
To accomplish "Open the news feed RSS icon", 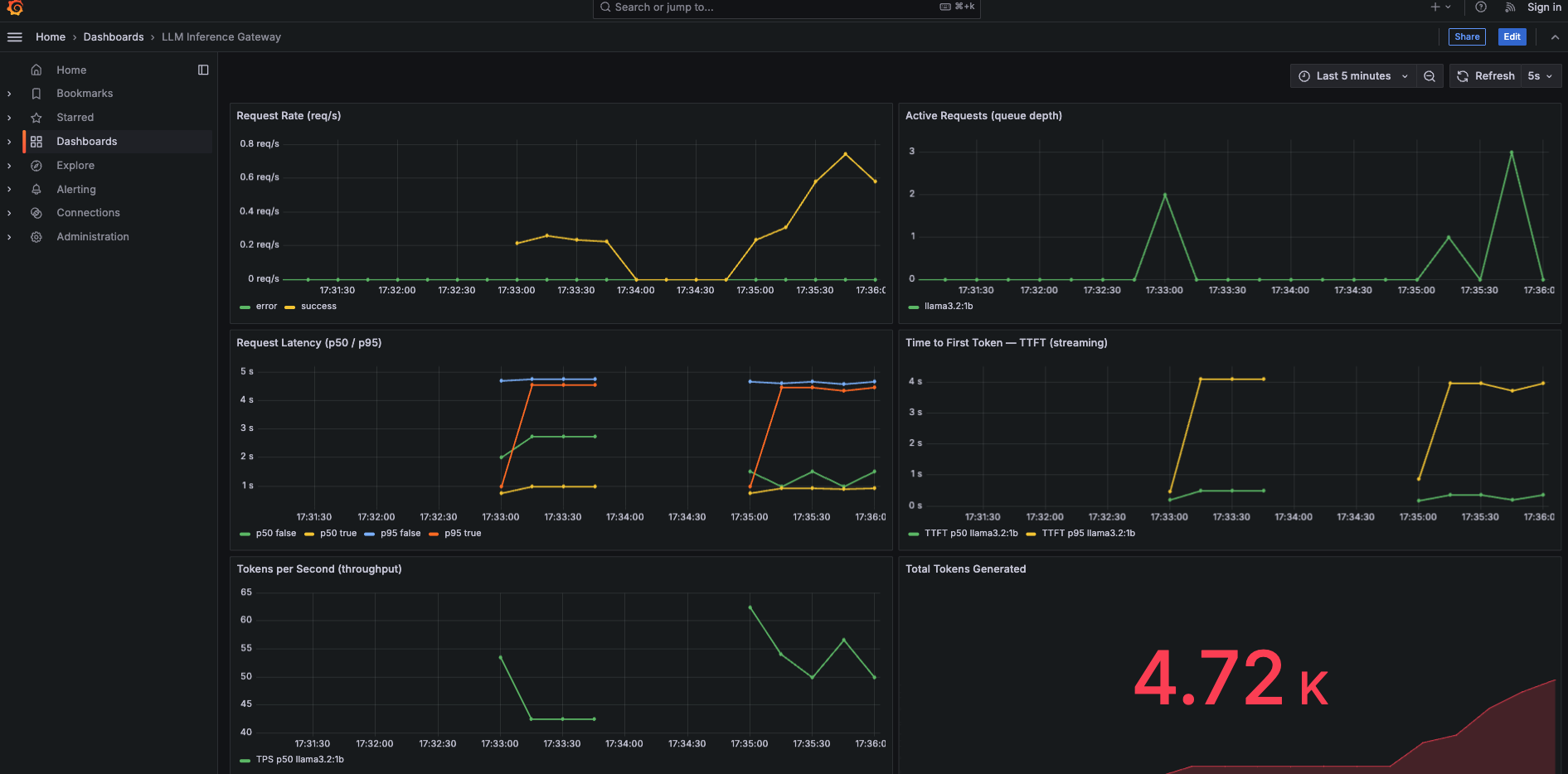I will (x=1510, y=7).
